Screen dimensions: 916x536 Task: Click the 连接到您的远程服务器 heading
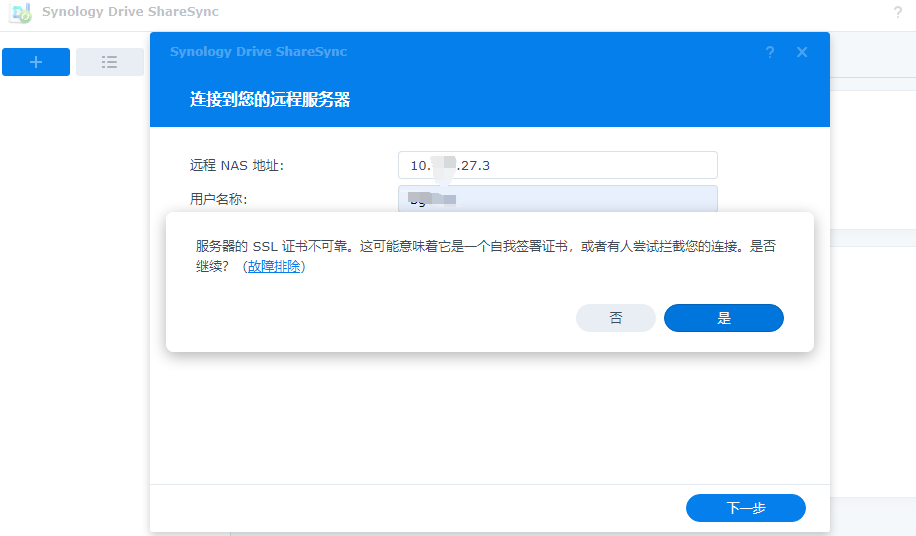[x=270, y=99]
